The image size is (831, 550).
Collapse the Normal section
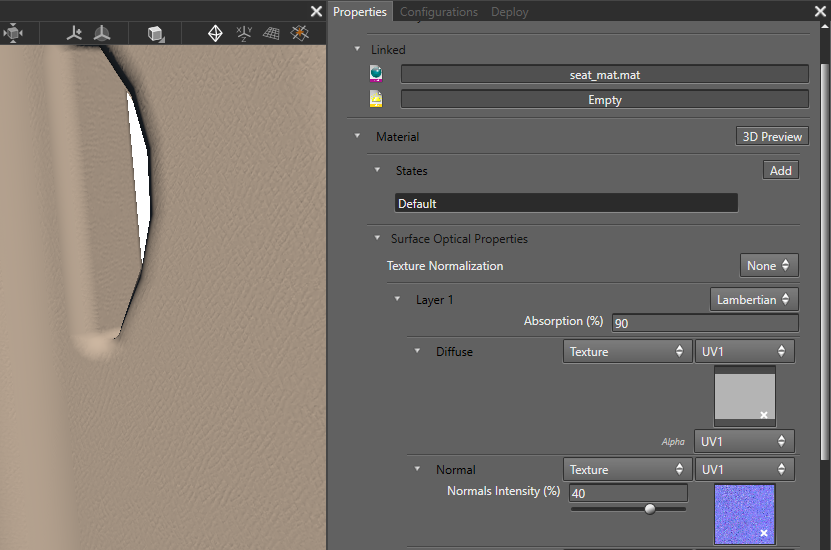[x=417, y=469]
